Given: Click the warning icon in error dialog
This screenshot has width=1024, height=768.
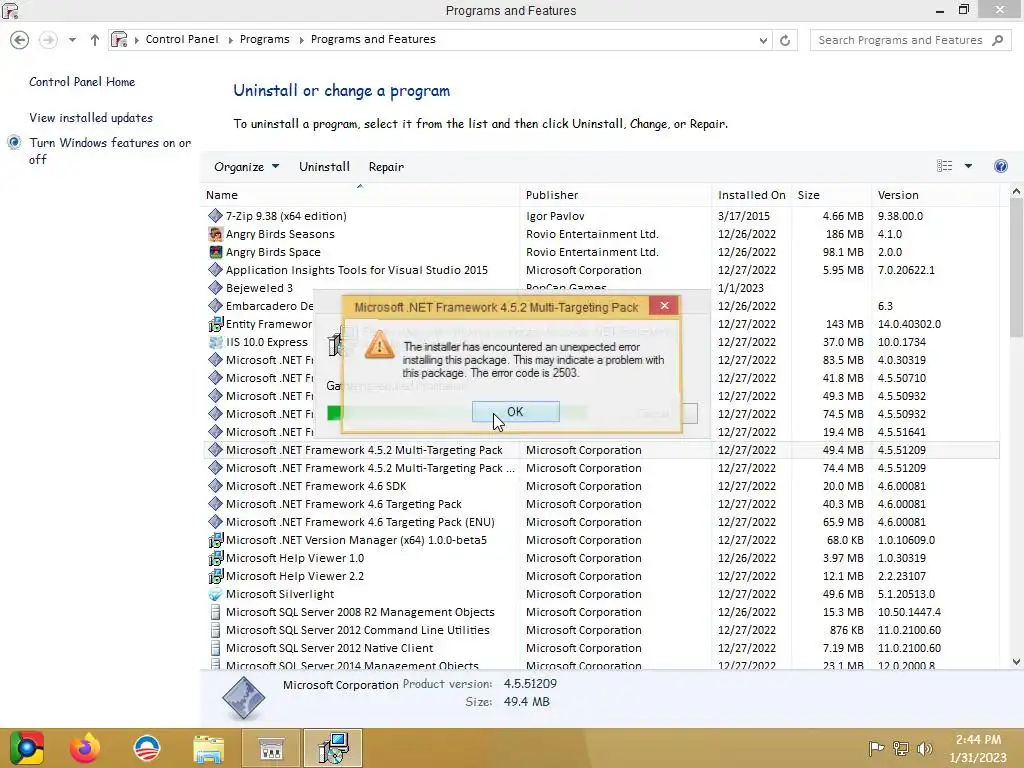Looking at the screenshot, I should point(379,344).
